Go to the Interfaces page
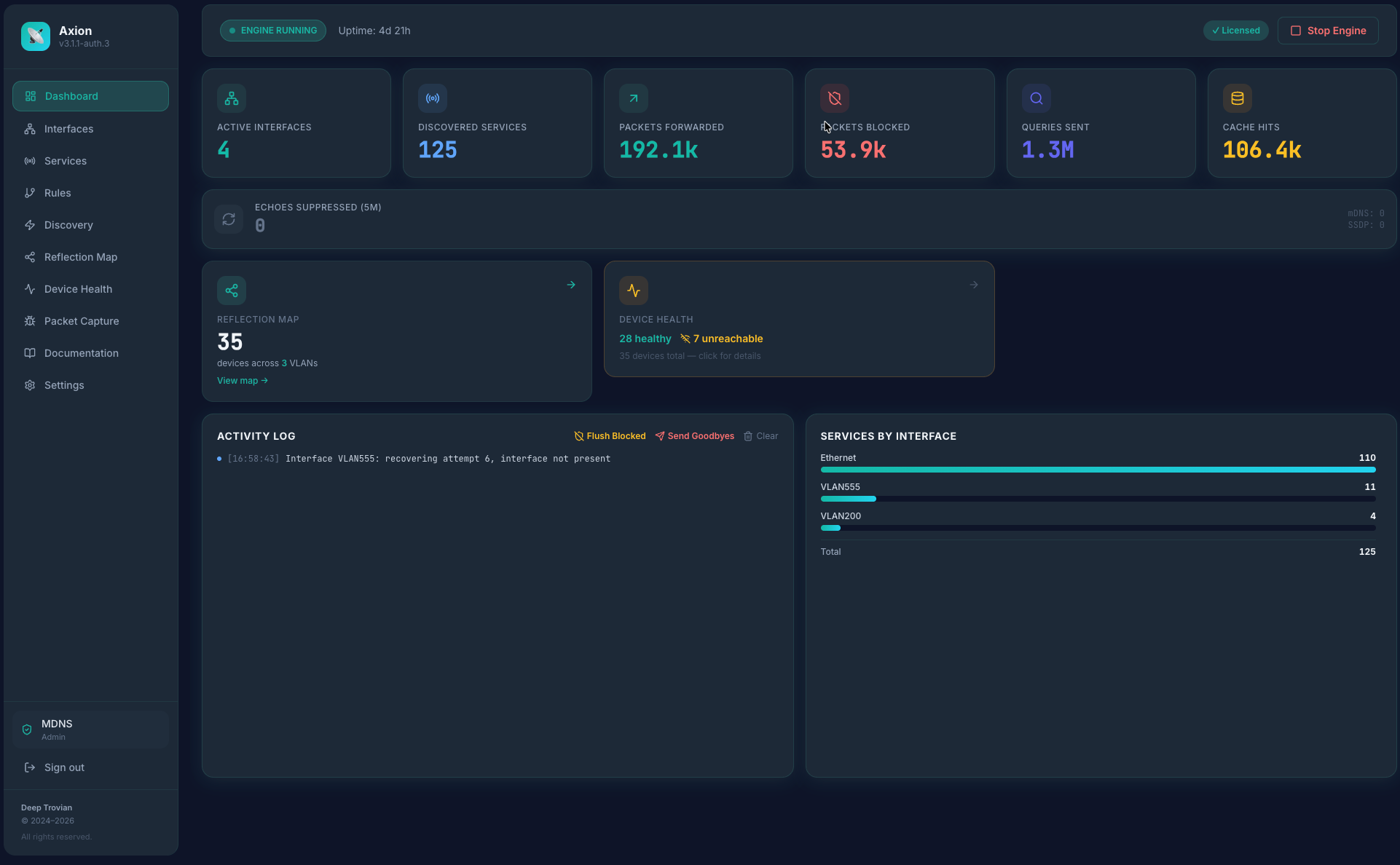Screen dimensions: 1400x865 (x=90, y=129)
